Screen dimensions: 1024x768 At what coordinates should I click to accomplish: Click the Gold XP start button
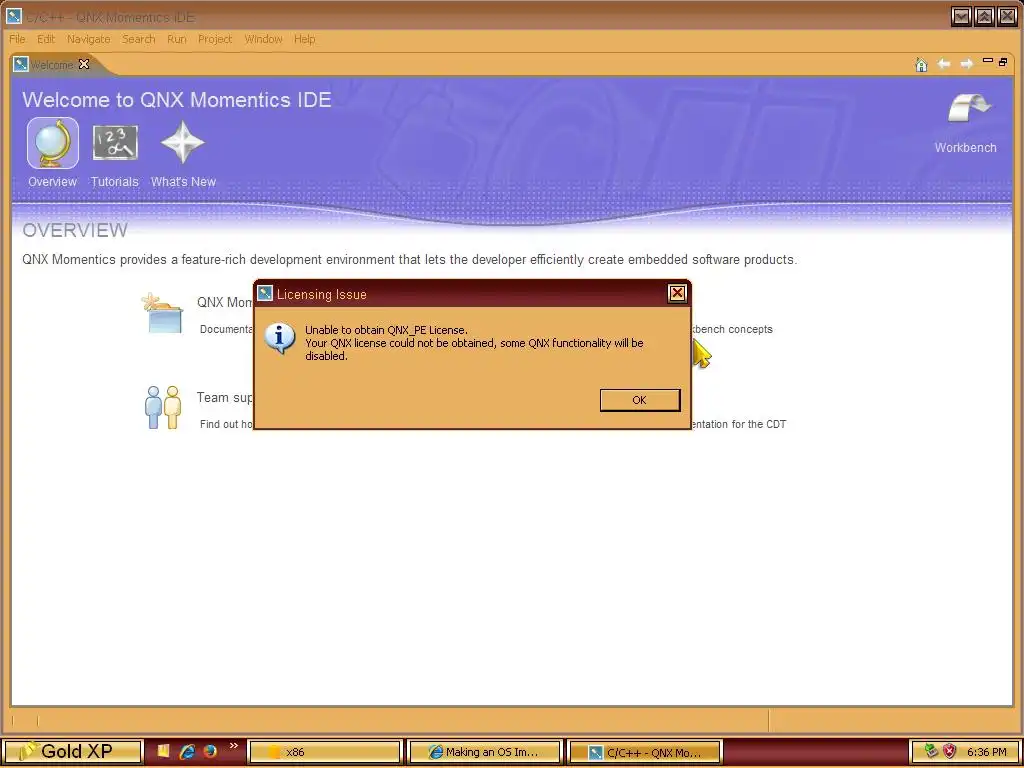point(72,752)
